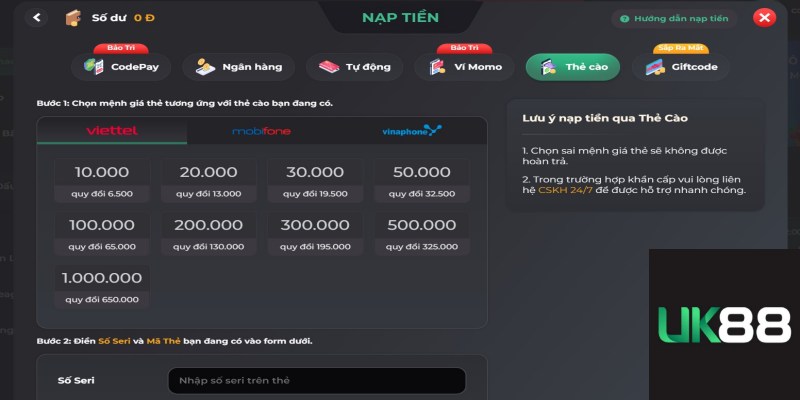Click the help question mark icon
The height and width of the screenshot is (400, 800).
click(624, 19)
